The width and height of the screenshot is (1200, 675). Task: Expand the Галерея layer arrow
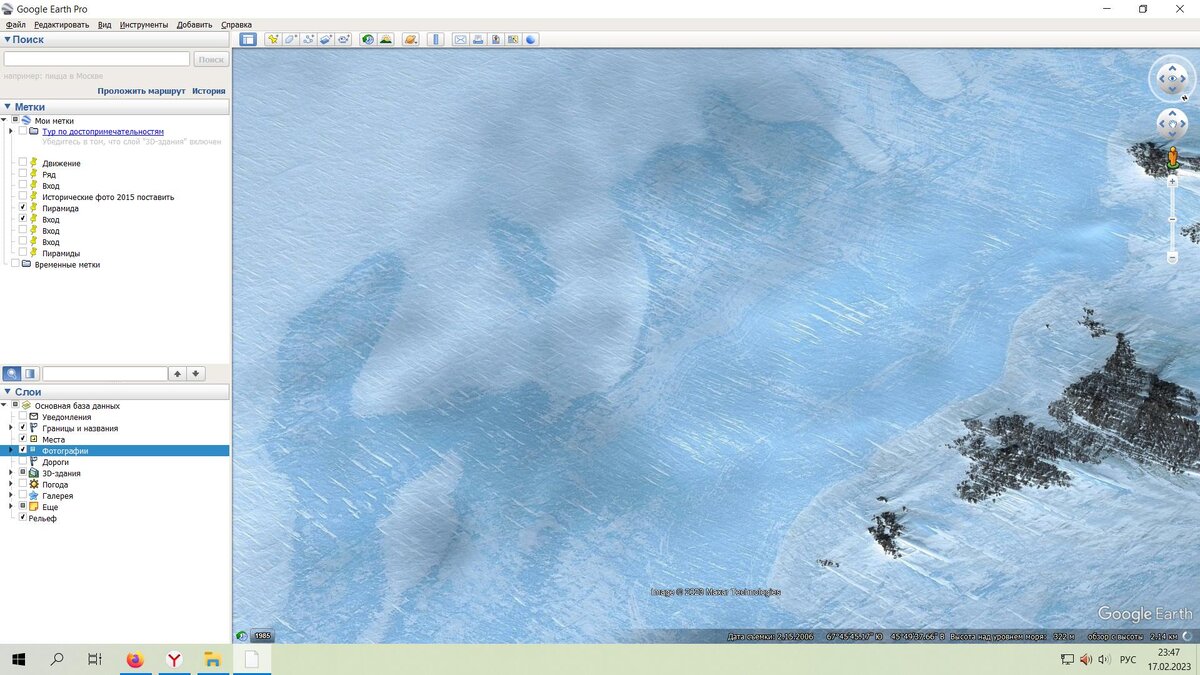[11, 495]
